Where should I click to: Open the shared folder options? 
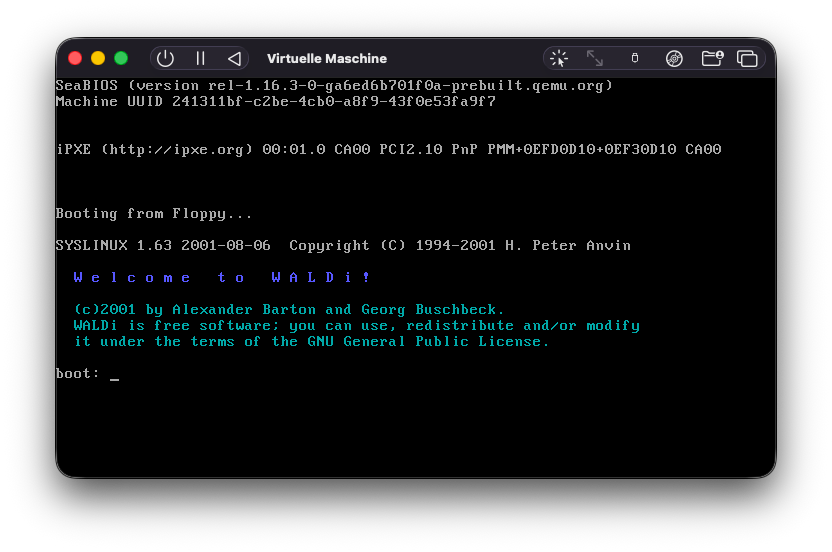tap(711, 58)
